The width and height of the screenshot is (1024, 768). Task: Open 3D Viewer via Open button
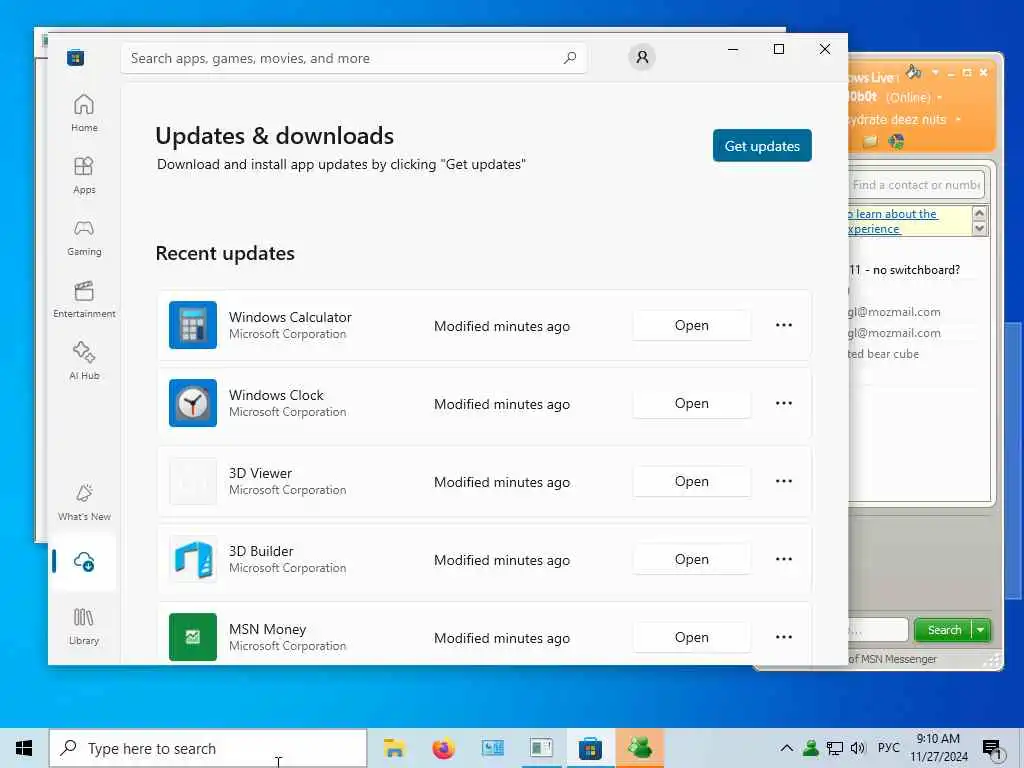692,481
